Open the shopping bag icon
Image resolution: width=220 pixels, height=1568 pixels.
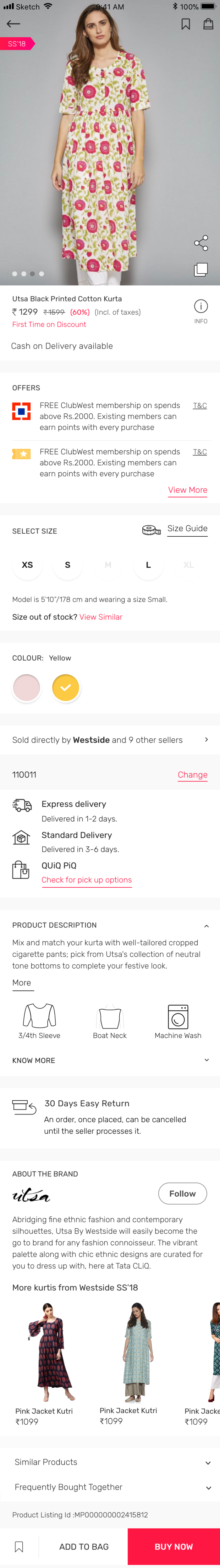point(208,24)
